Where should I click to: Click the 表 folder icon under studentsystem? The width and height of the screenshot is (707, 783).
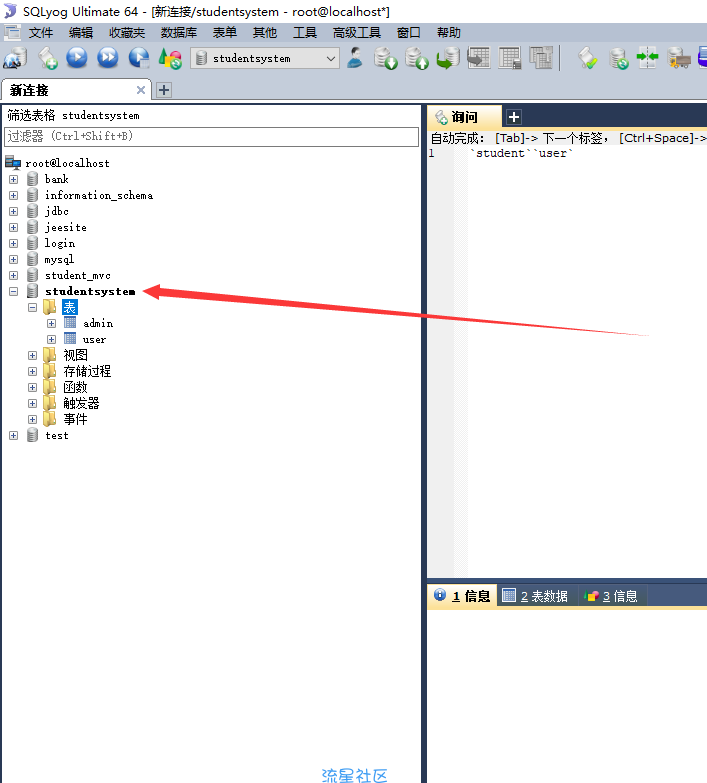click(49, 307)
